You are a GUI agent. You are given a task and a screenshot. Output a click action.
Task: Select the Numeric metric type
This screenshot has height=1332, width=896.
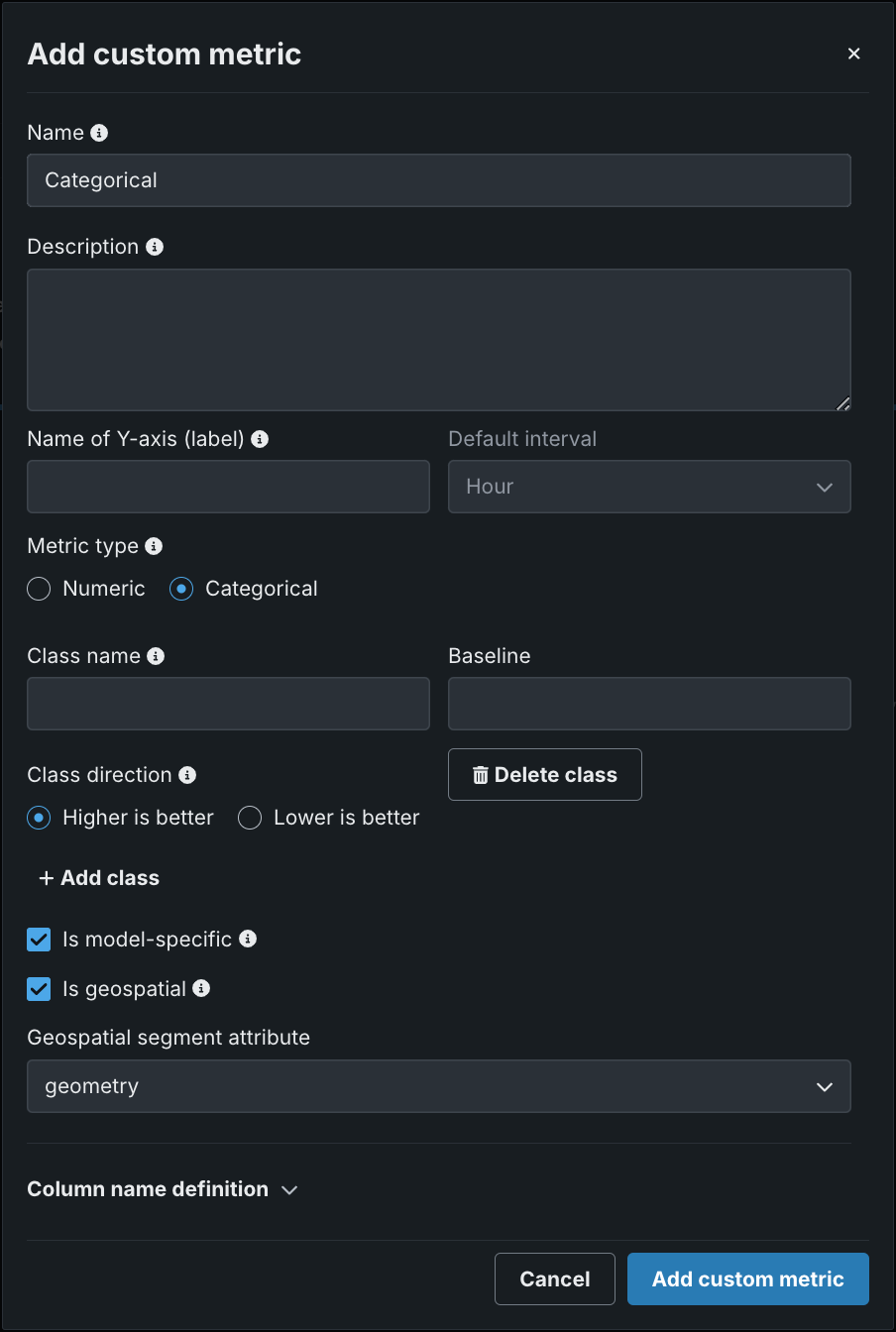tap(39, 589)
